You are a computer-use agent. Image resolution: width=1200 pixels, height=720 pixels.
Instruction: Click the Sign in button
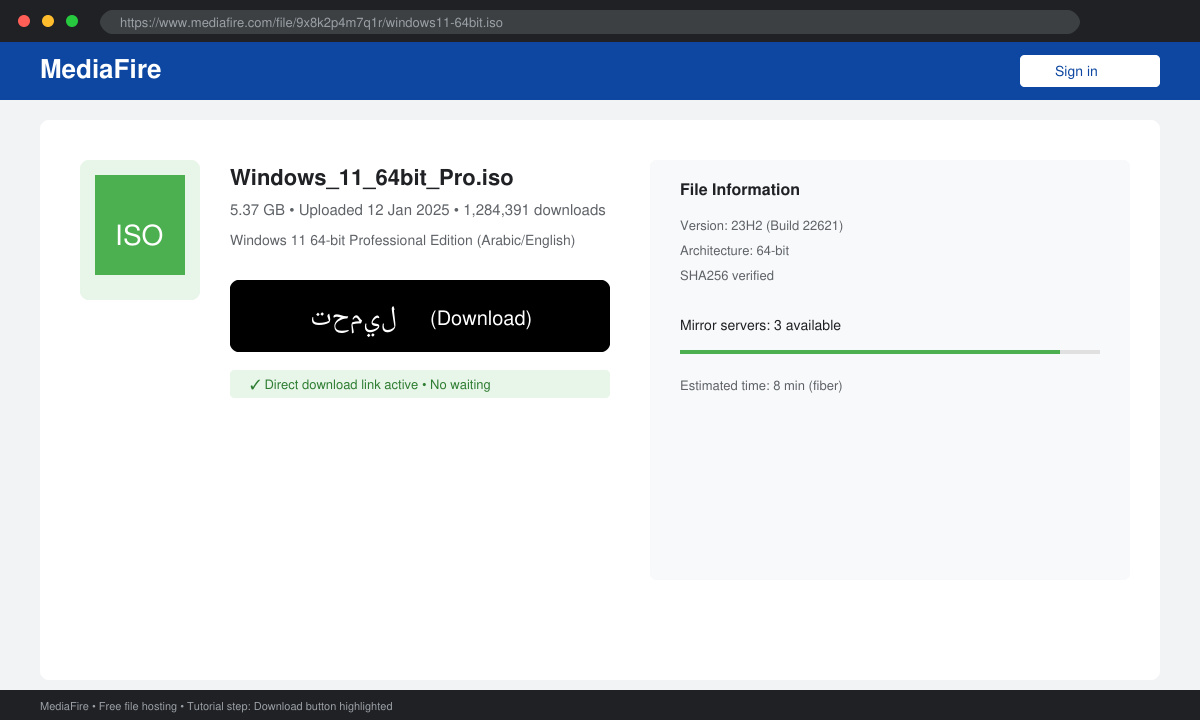coord(1089,71)
